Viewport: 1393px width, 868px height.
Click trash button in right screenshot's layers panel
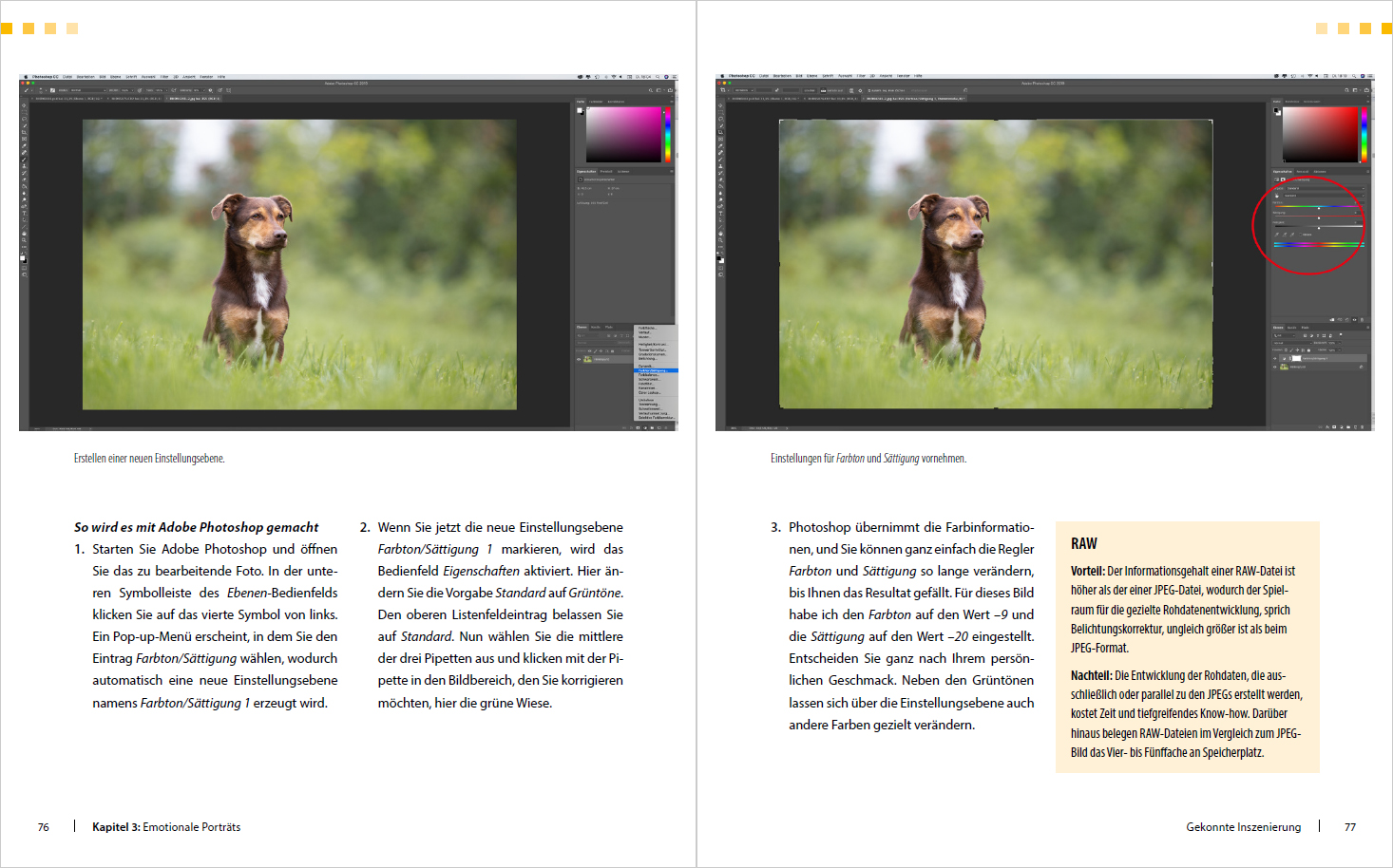click(1363, 427)
